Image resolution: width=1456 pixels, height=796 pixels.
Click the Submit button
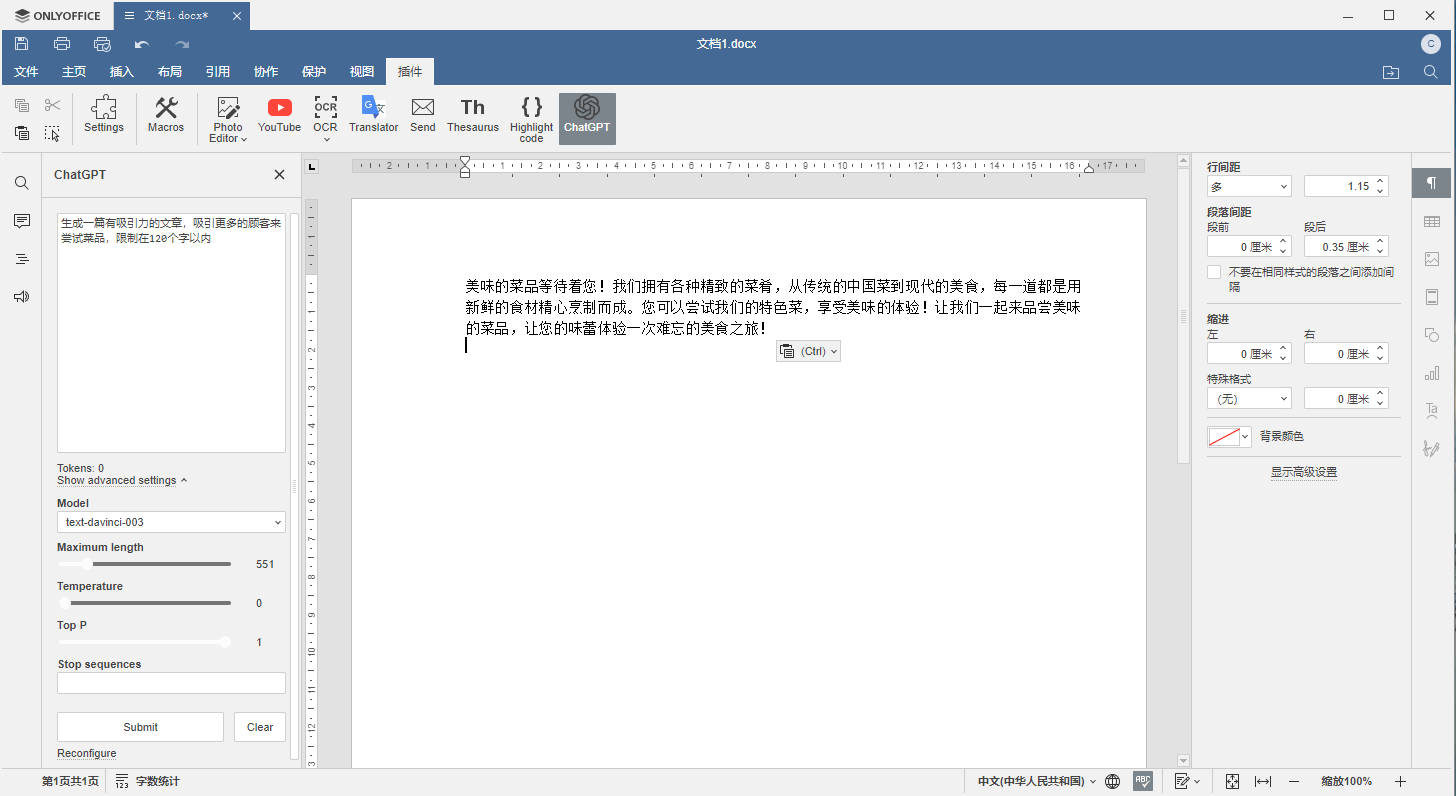[x=140, y=727]
